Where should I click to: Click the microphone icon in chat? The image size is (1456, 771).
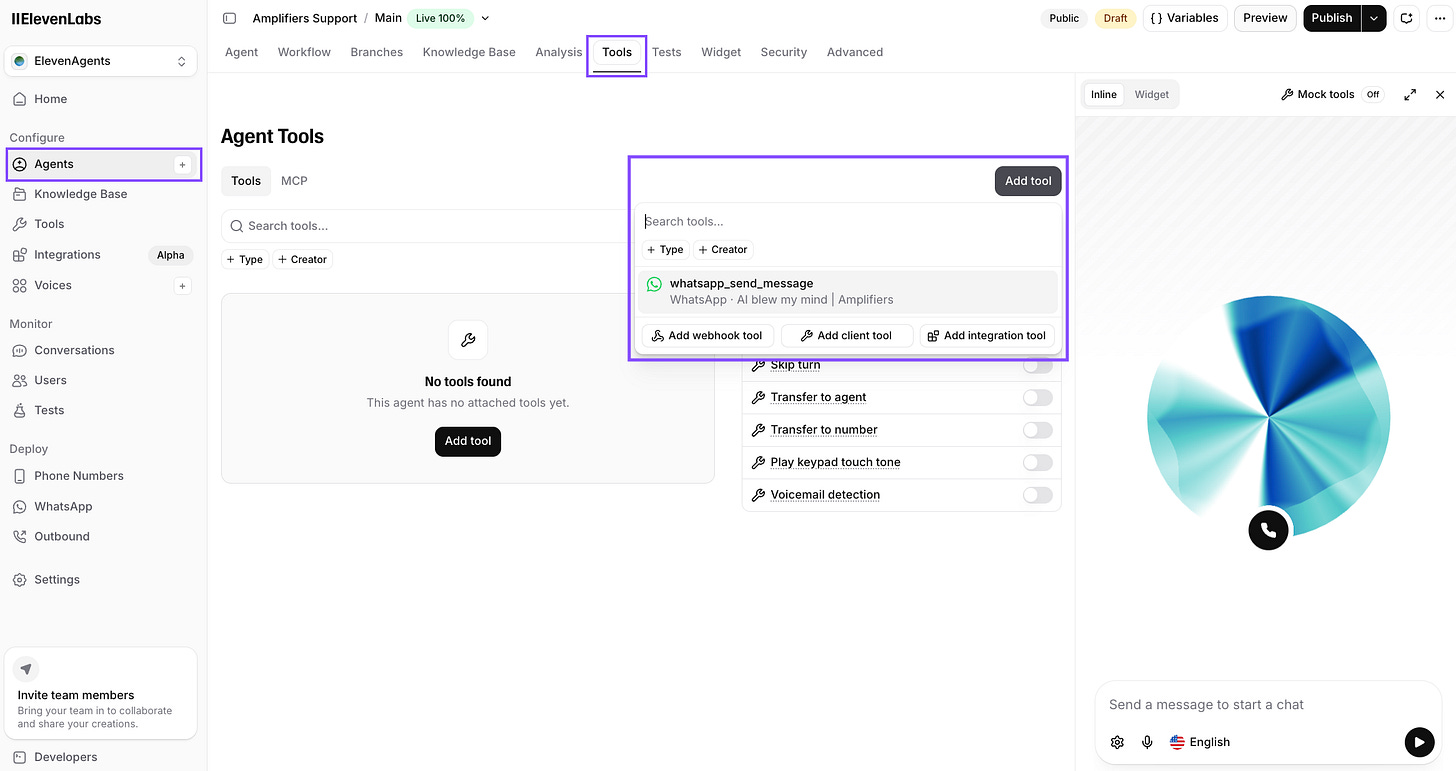click(1147, 742)
